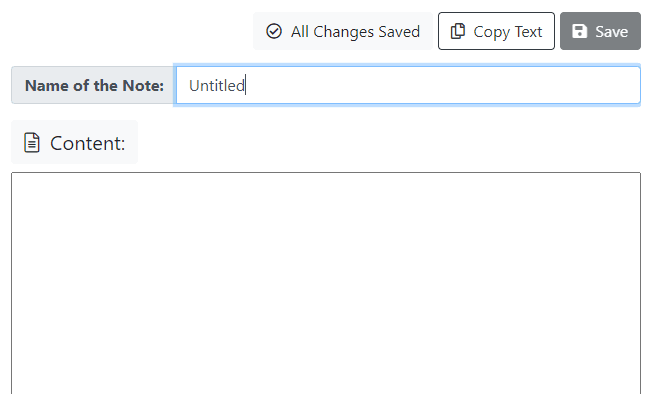Click empty space after 'Untitled' in name field

point(440,86)
